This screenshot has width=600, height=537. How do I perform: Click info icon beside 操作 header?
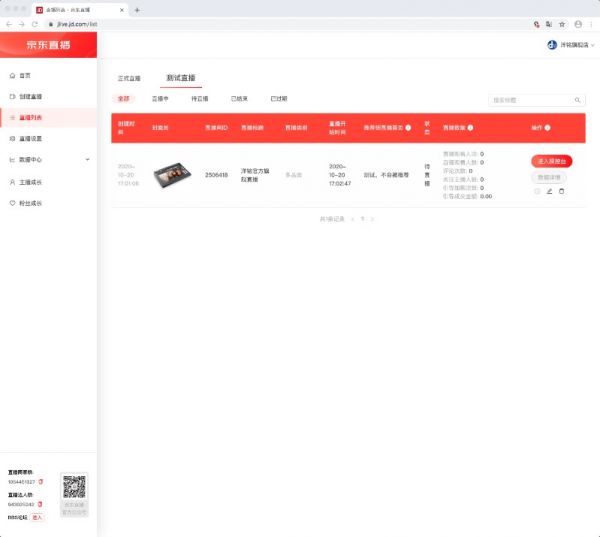pos(548,128)
